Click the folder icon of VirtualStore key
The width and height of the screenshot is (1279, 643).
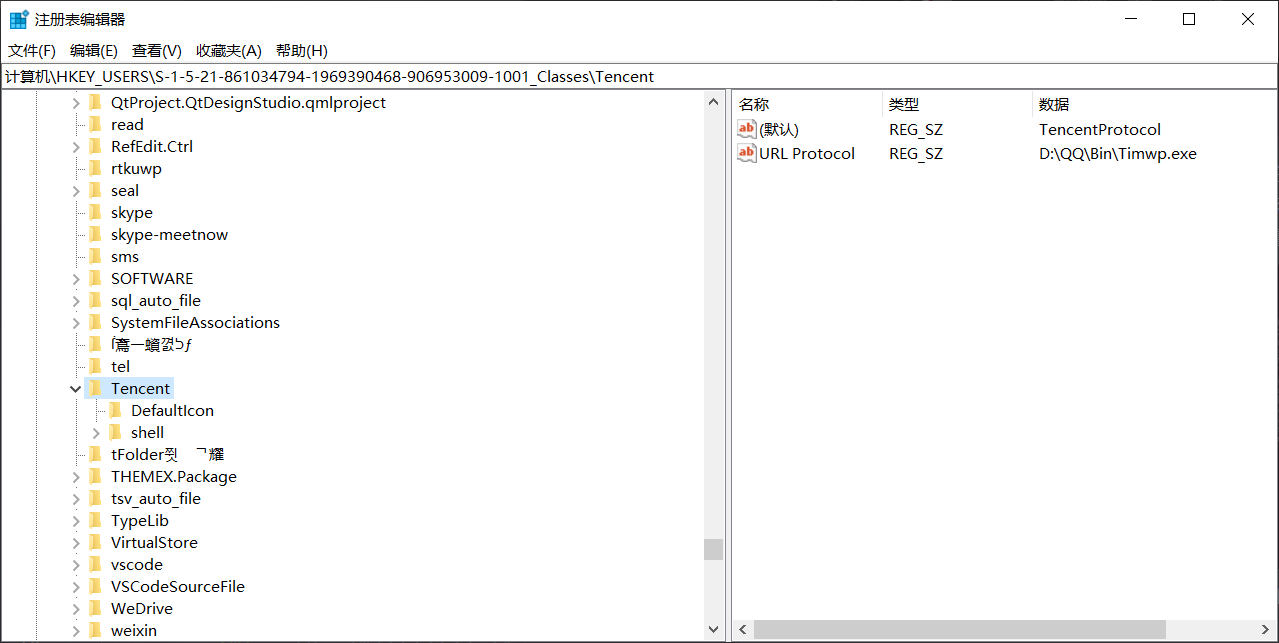[x=95, y=542]
